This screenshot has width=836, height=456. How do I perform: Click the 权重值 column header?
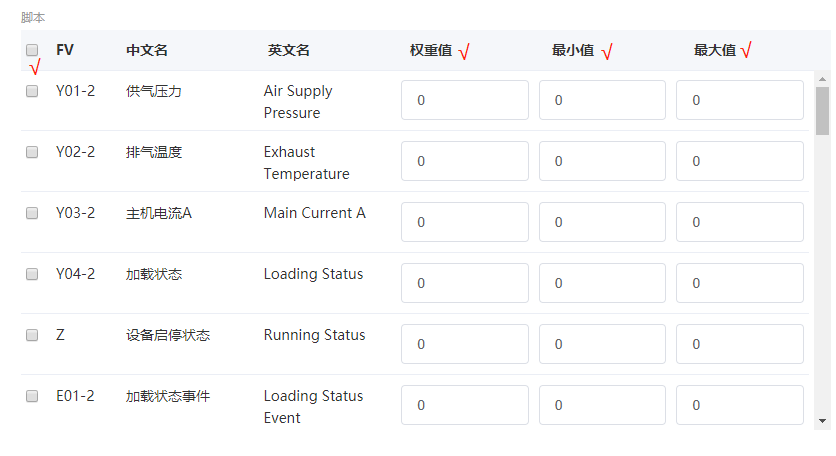coord(431,50)
